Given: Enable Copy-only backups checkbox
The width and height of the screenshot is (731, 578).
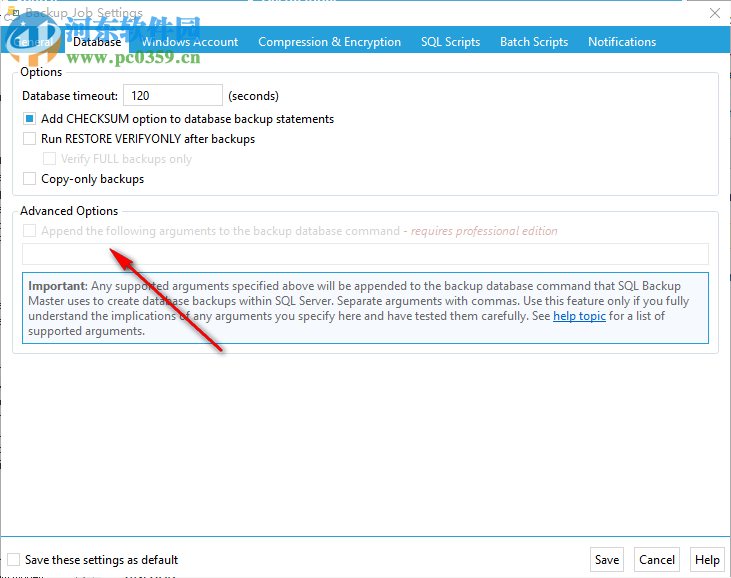Looking at the screenshot, I should coord(29,179).
